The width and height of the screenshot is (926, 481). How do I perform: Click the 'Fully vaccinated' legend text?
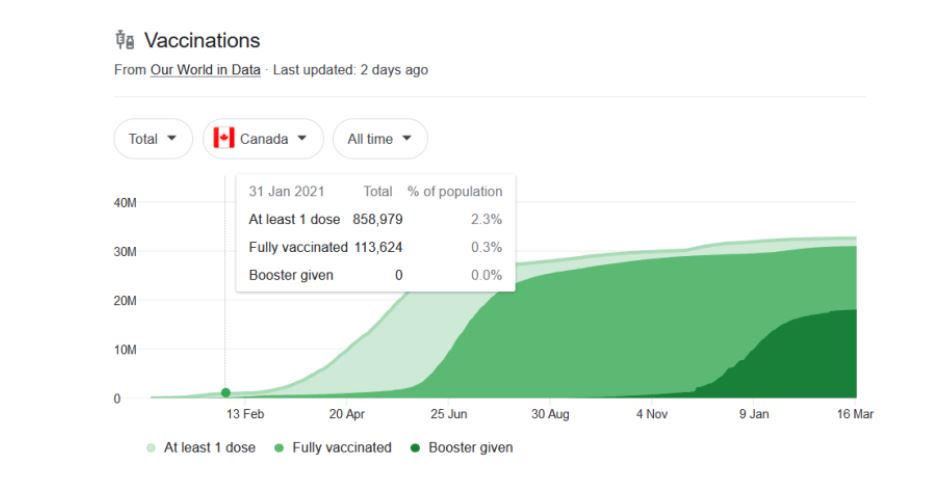click(341, 448)
